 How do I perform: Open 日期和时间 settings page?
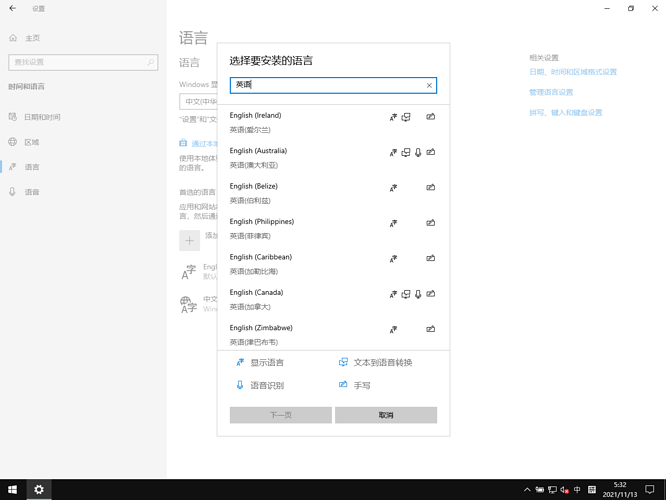pyautogui.click(x=42, y=117)
